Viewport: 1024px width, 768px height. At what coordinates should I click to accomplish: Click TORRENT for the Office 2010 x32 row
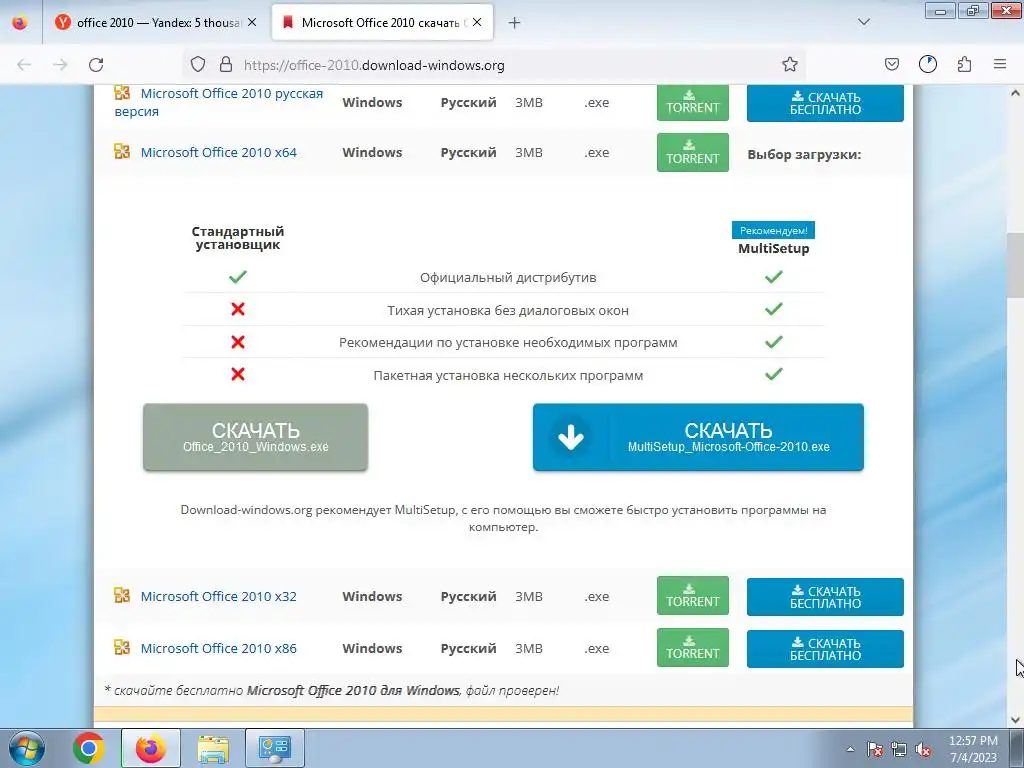click(x=692, y=596)
